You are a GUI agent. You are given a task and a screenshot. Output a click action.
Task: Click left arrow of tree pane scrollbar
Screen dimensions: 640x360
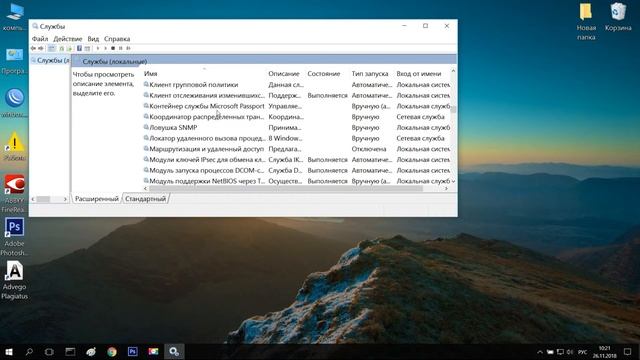(33, 199)
